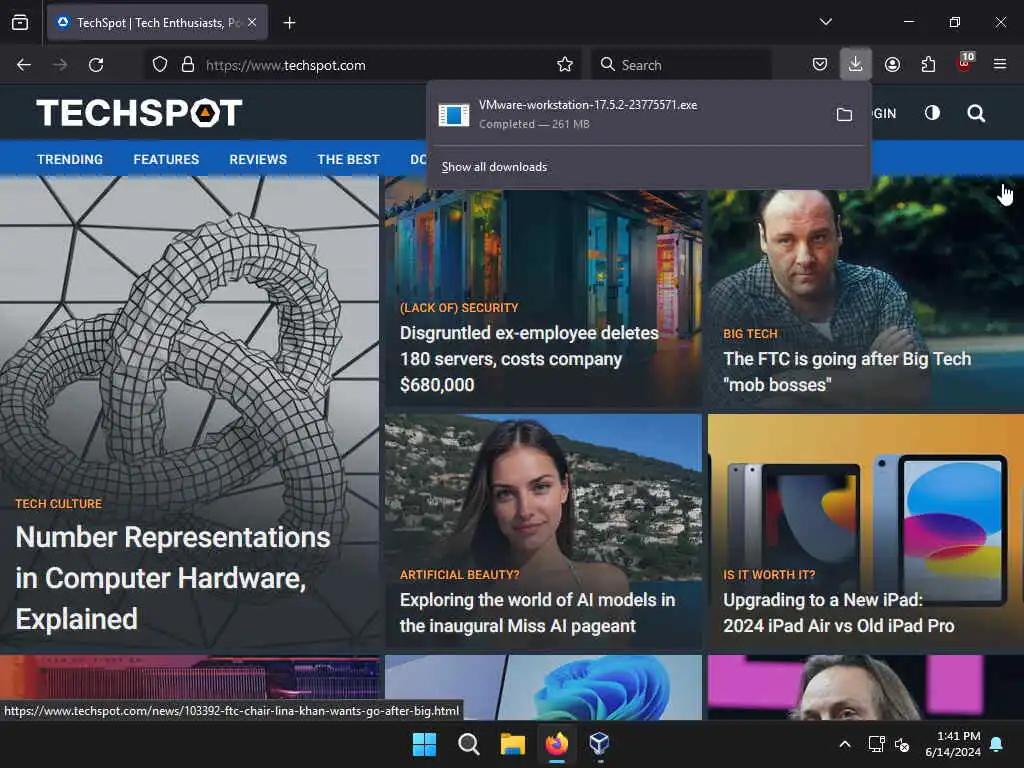This screenshot has width=1024, height=768.
Task: Open Firefox account icon
Action: [892, 65]
